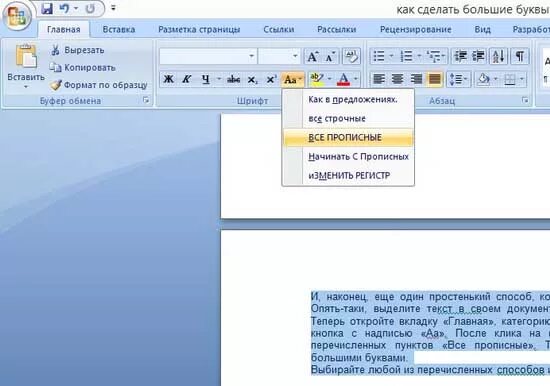Open multilevel list button

[435, 56]
